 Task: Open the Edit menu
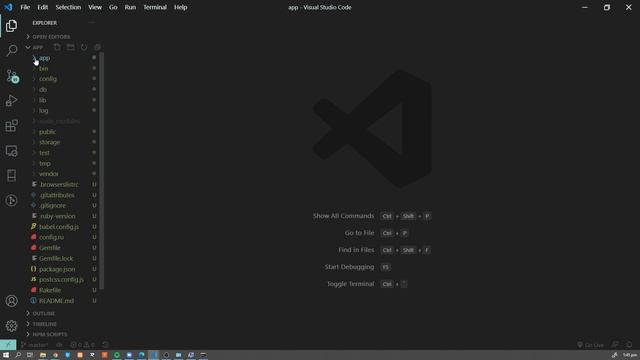point(42,7)
